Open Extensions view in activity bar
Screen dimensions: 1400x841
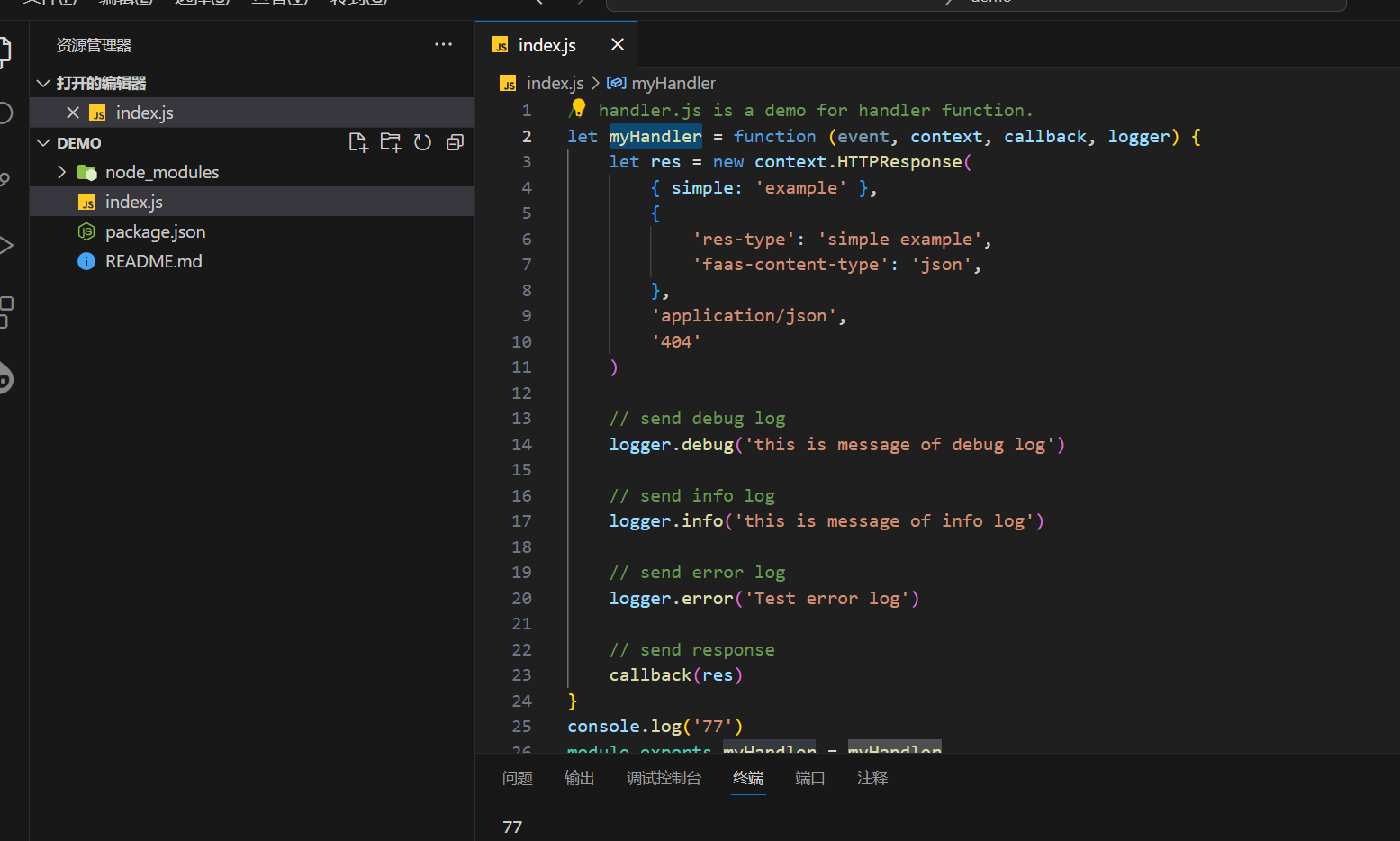[5, 312]
